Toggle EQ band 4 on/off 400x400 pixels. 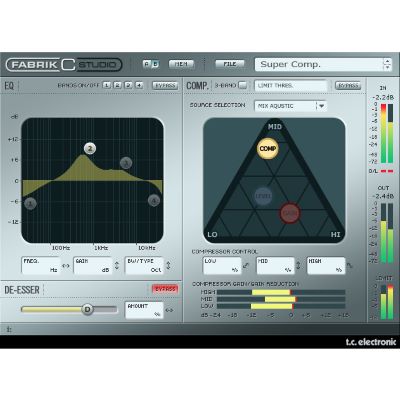coord(139,85)
